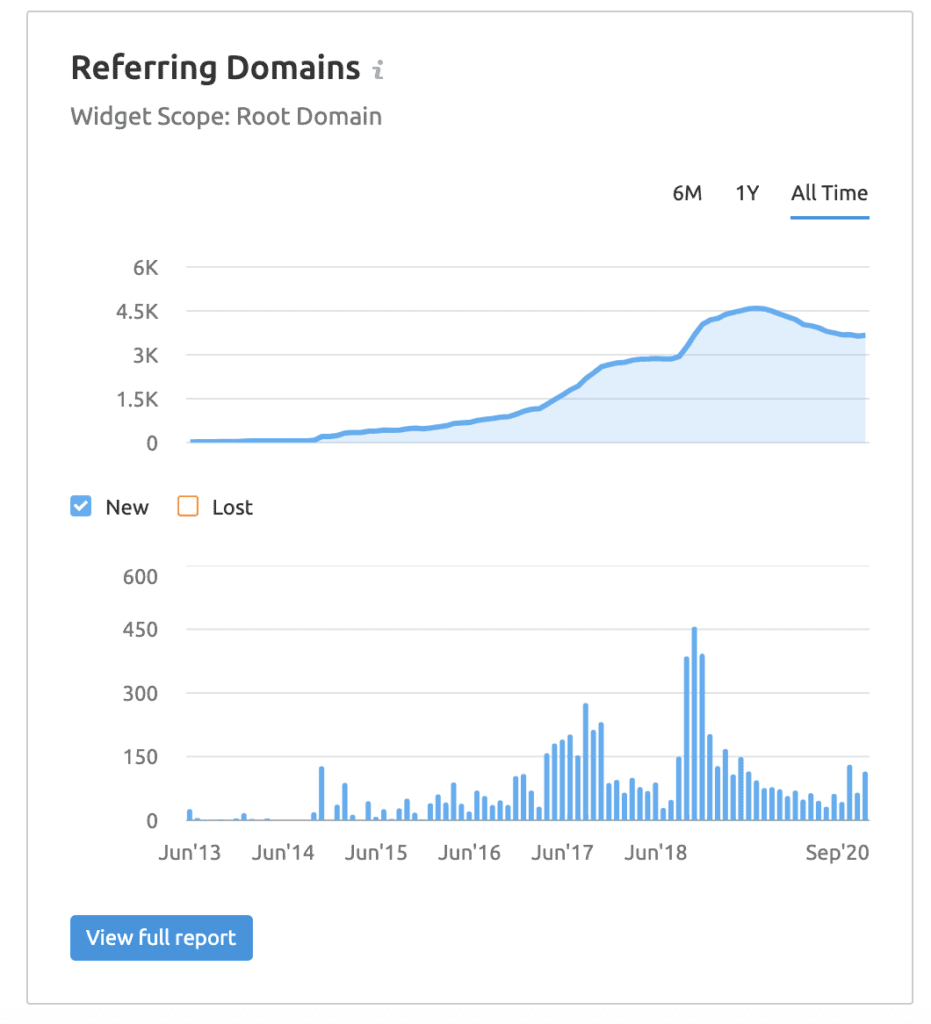931x1024 pixels.
Task: Click the Jun'15 axis label
Action: pos(376,853)
